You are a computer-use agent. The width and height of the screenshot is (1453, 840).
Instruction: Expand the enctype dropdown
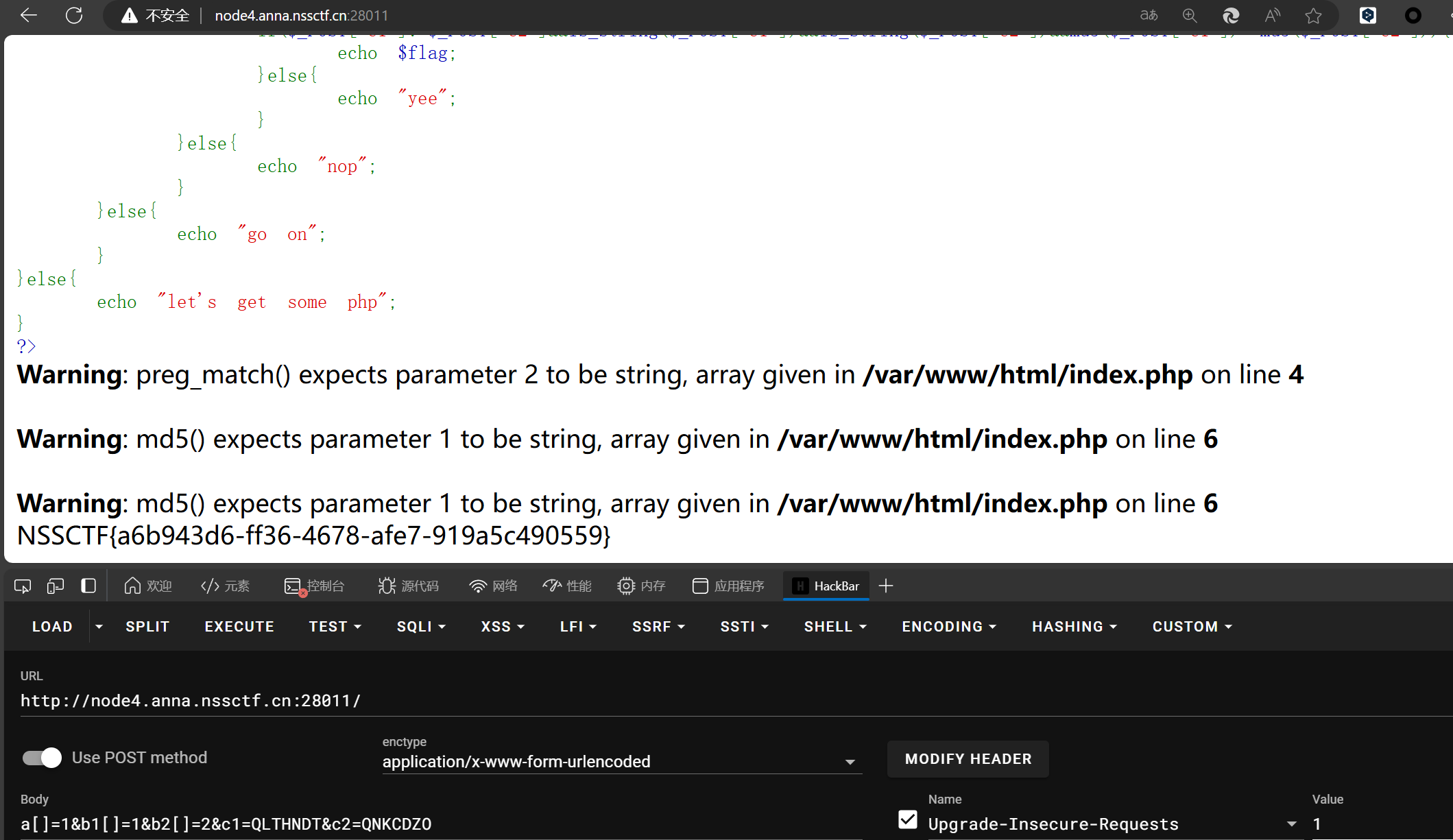(x=850, y=762)
